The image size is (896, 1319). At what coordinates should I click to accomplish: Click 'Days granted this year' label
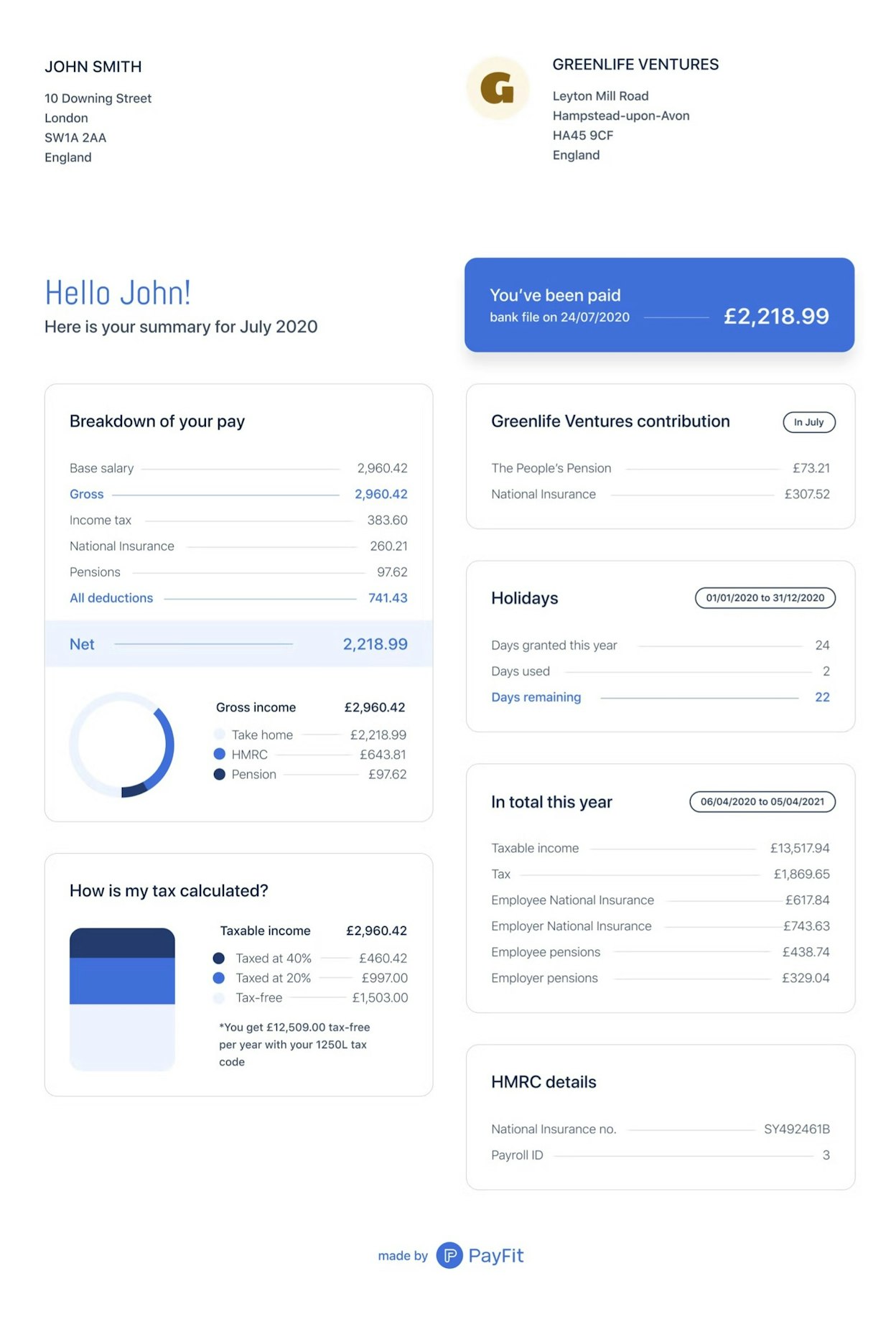tap(554, 645)
